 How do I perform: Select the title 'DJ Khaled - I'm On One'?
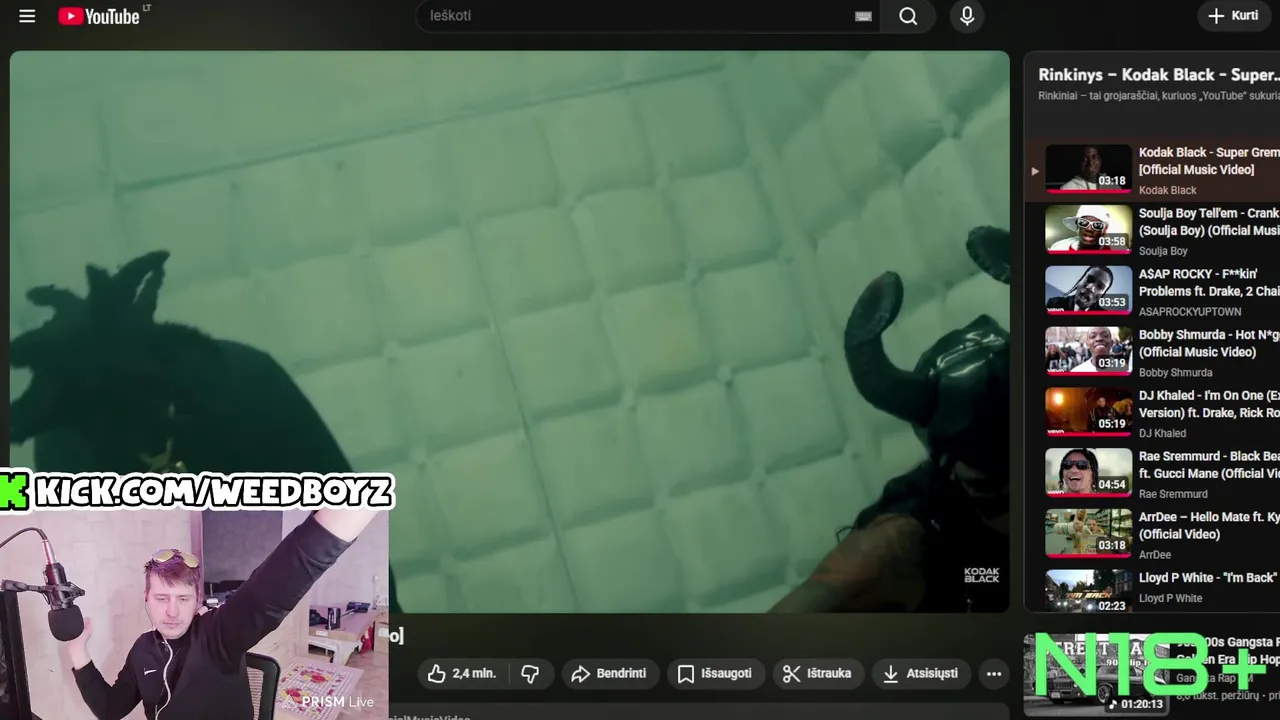tap(1209, 404)
